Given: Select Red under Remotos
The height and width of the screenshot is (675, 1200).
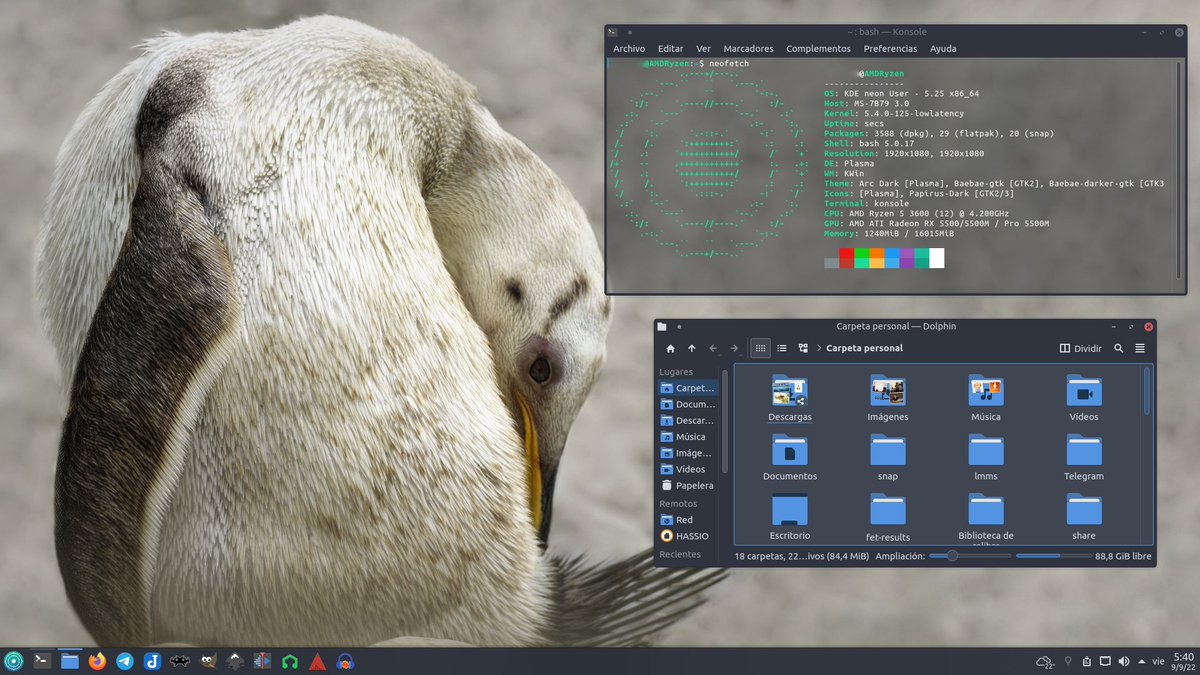Looking at the screenshot, I should 688,520.
